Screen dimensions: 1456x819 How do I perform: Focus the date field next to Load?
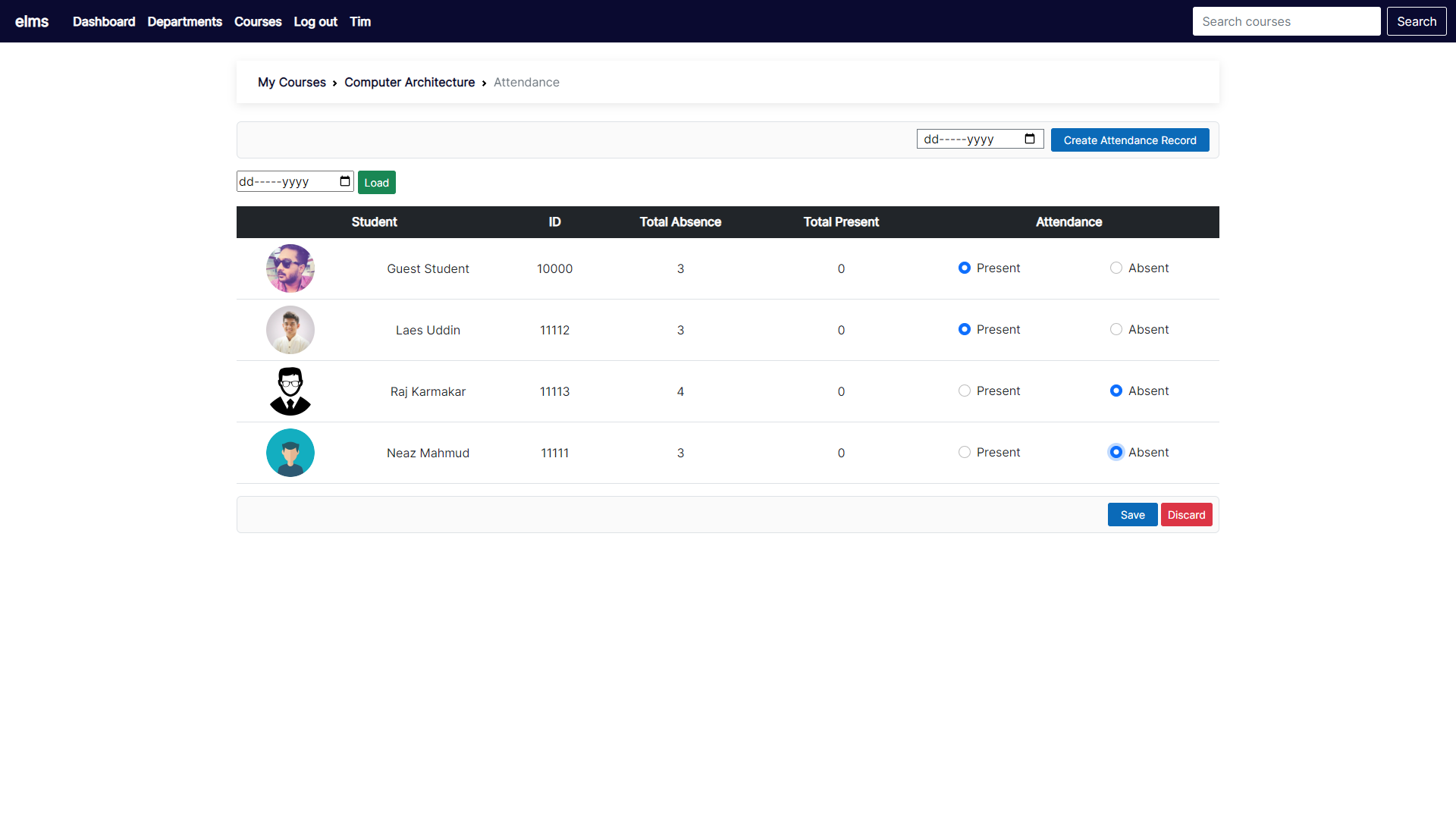pyautogui.click(x=295, y=181)
